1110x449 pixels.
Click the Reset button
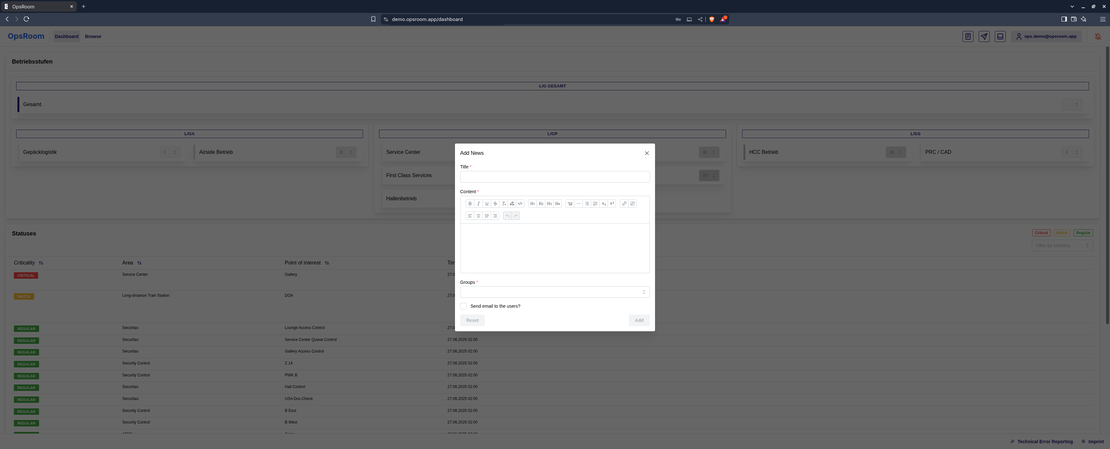point(472,320)
